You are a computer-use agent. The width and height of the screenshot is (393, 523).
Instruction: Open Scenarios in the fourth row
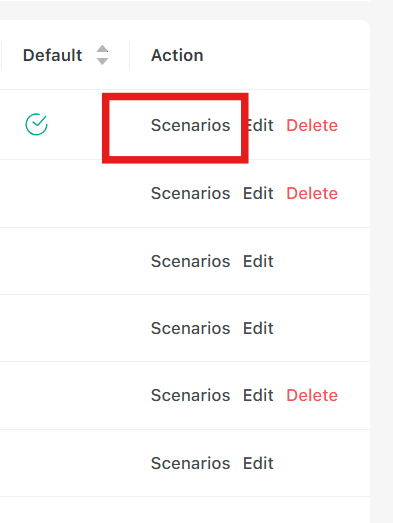pyautogui.click(x=190, y=328)
